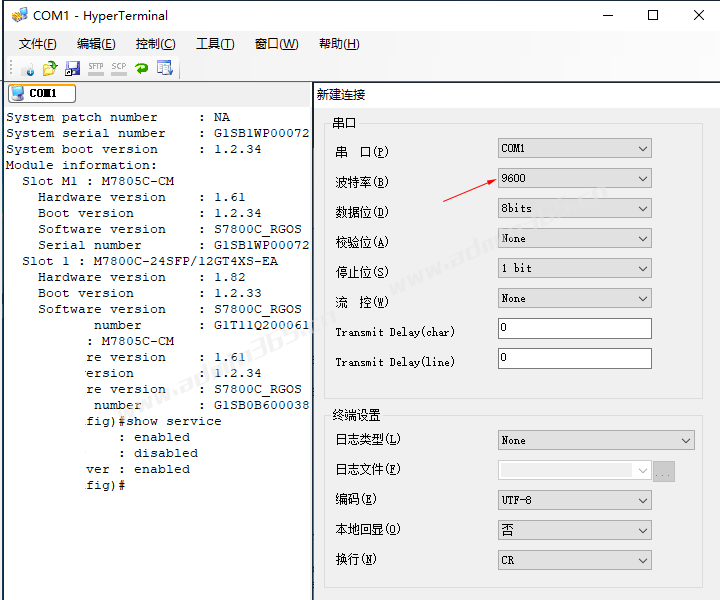This screenshot has height=600, width=720.
Task: Open the 帮助(H) menu
Action: (339, 44)
